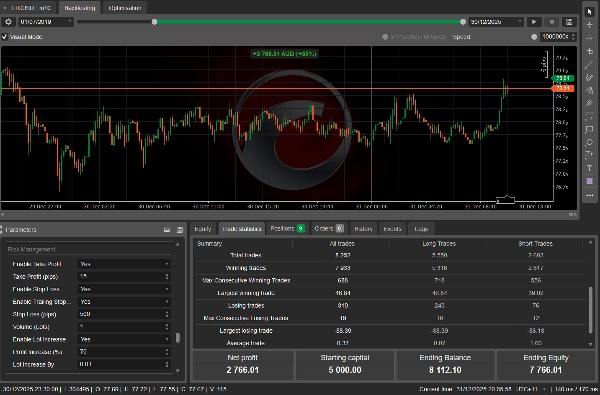Screen dimensions: 600x395
Task: Click Parameters panel save preset icon
Action: pos(180,230)
